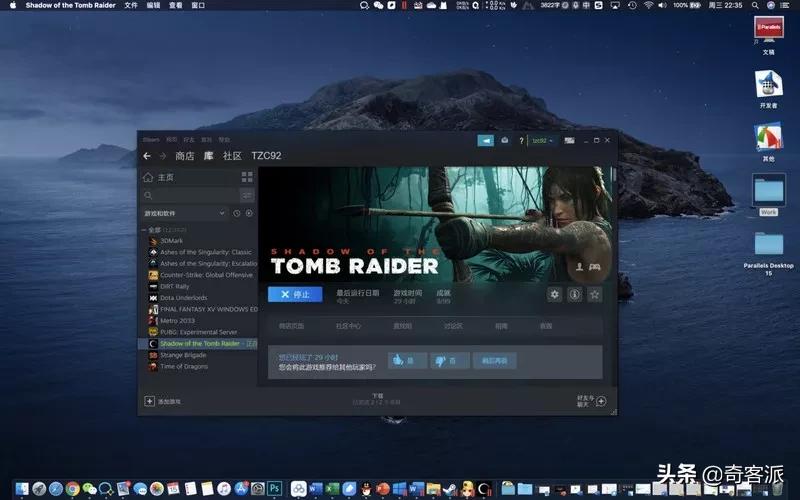Toggle Steam Big Picture mode icon
Viewport: 800px width, 500px height.
click(569, 140)
